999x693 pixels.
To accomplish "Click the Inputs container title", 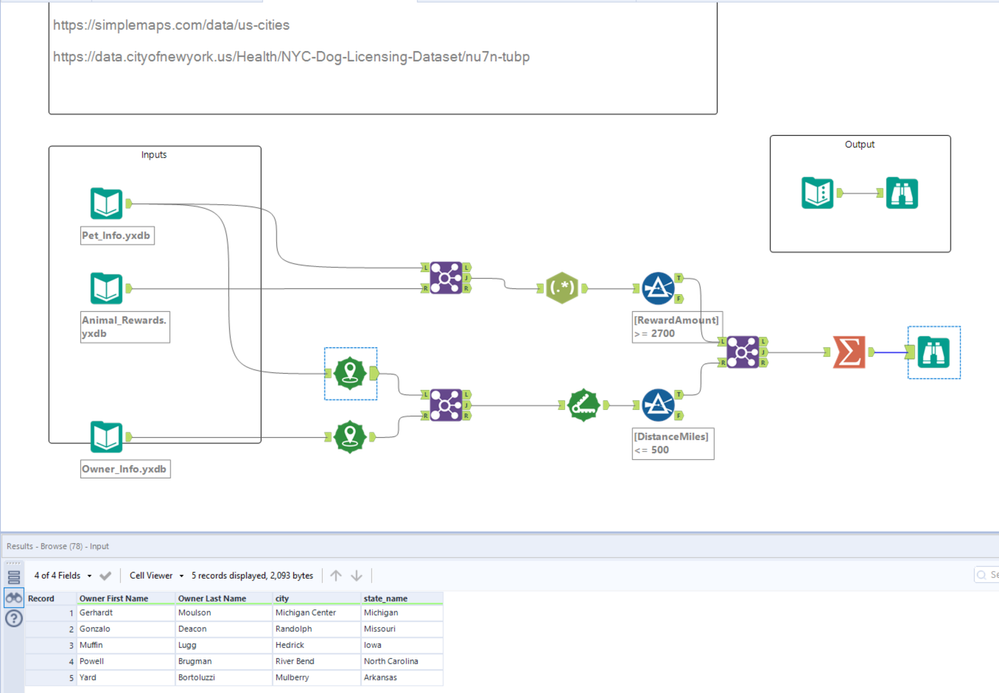I will (154, 155).
